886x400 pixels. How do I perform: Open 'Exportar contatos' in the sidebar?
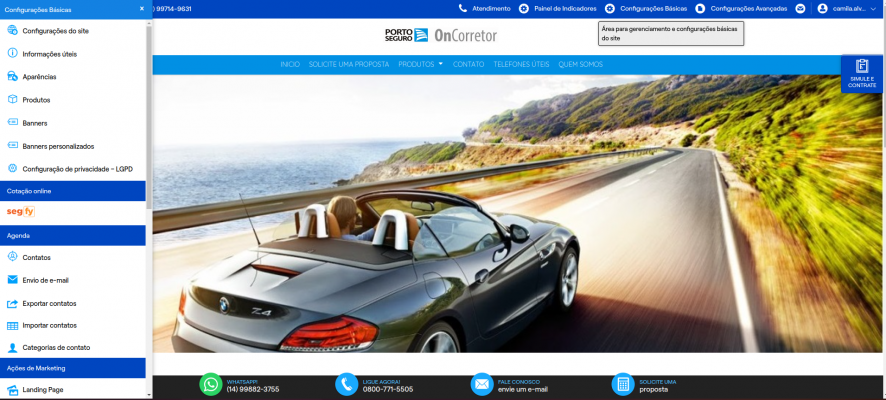pos(49,303)
